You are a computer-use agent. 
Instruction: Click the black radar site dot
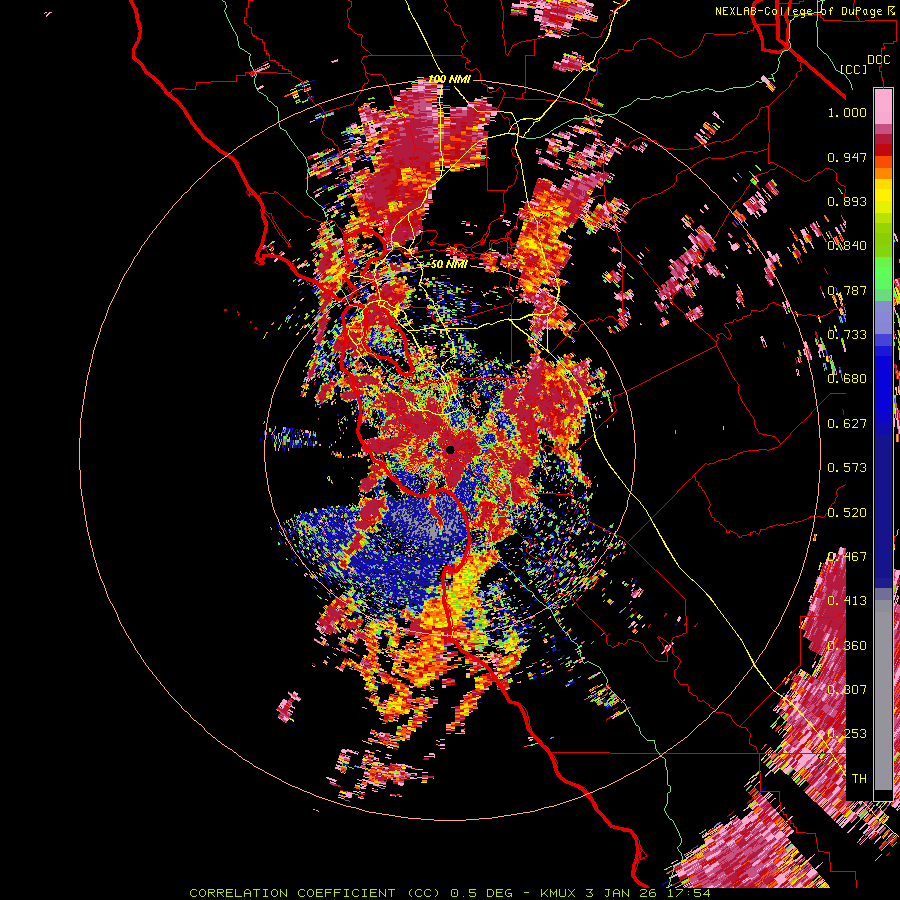point(450,450)
